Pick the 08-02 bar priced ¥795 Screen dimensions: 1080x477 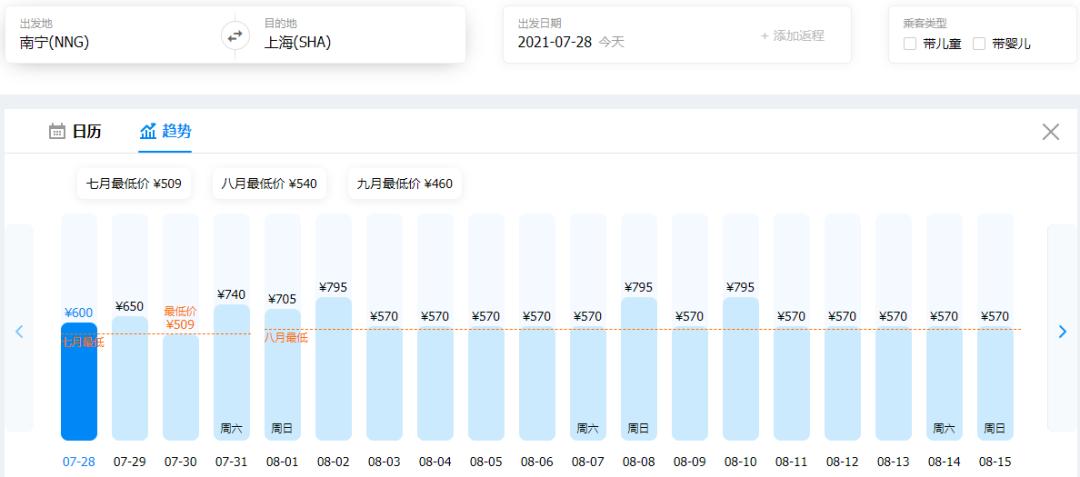point(333,370)
